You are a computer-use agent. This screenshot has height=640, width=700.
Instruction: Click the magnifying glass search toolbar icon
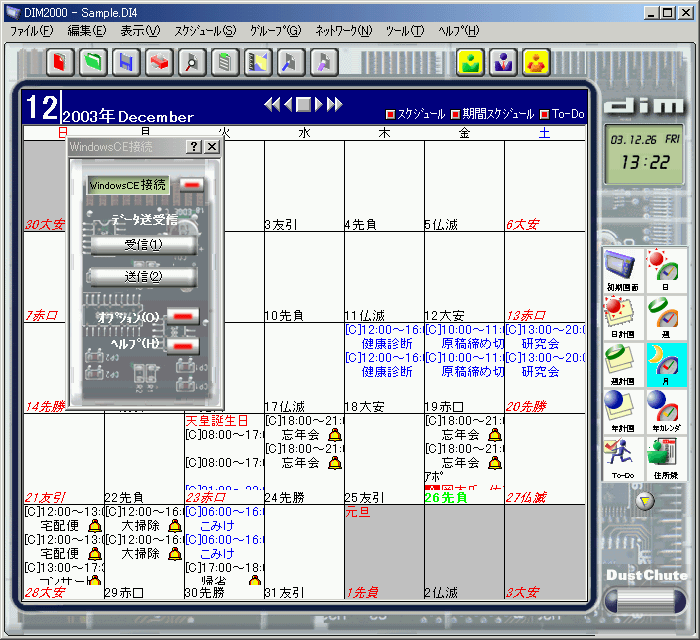191,62
